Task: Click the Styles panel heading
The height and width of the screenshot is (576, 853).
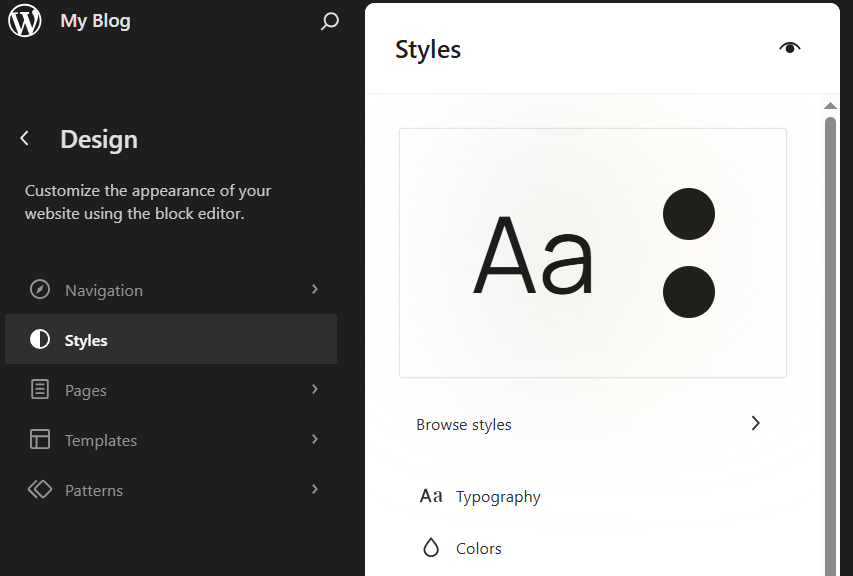Action: 428,49
